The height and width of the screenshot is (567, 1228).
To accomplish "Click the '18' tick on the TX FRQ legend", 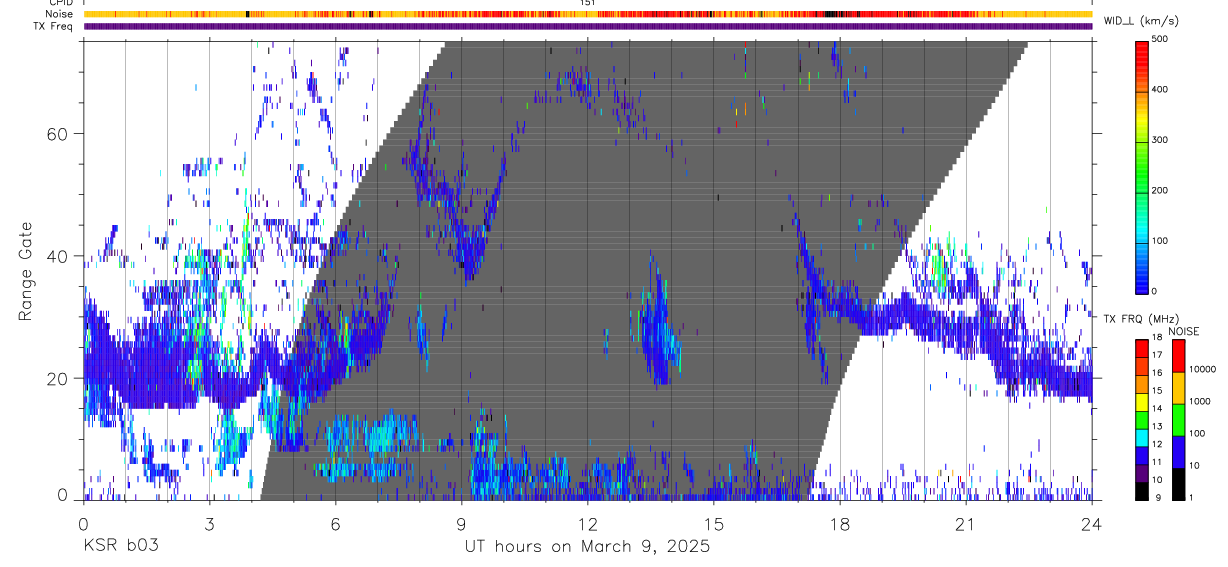I will pyautogui.click(x=1157, y=337).
